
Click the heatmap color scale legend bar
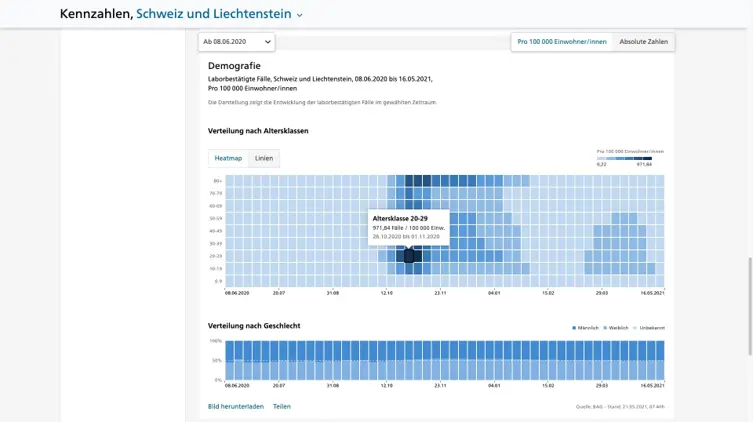click(x=624, y=158)
